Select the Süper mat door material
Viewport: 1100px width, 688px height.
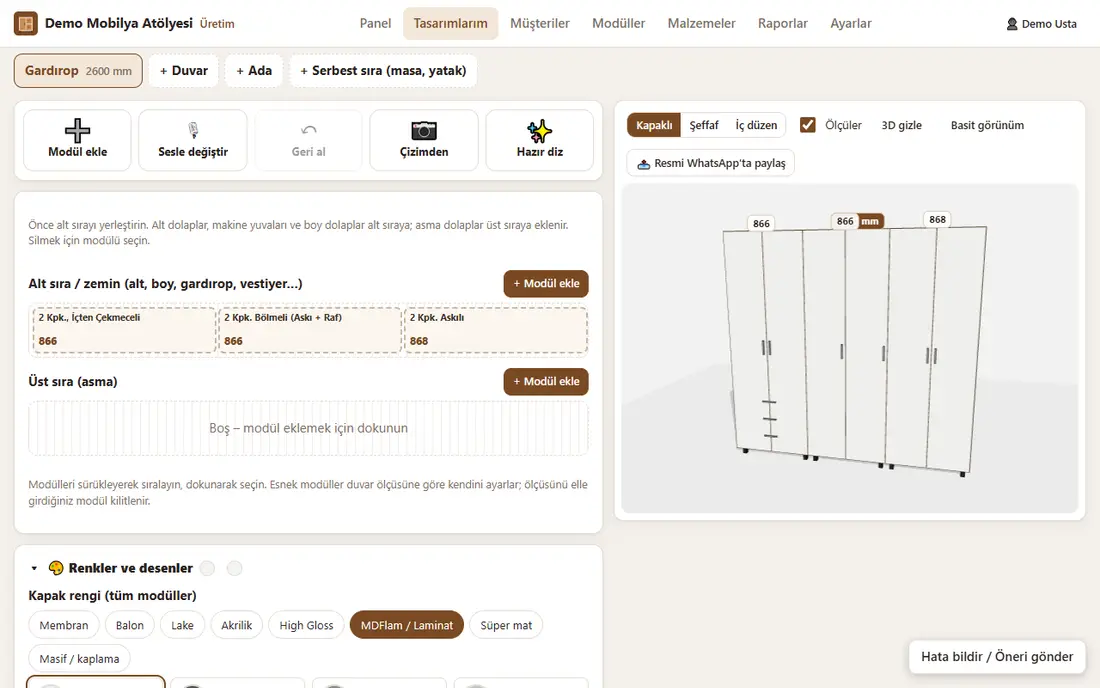click(506, 625)
